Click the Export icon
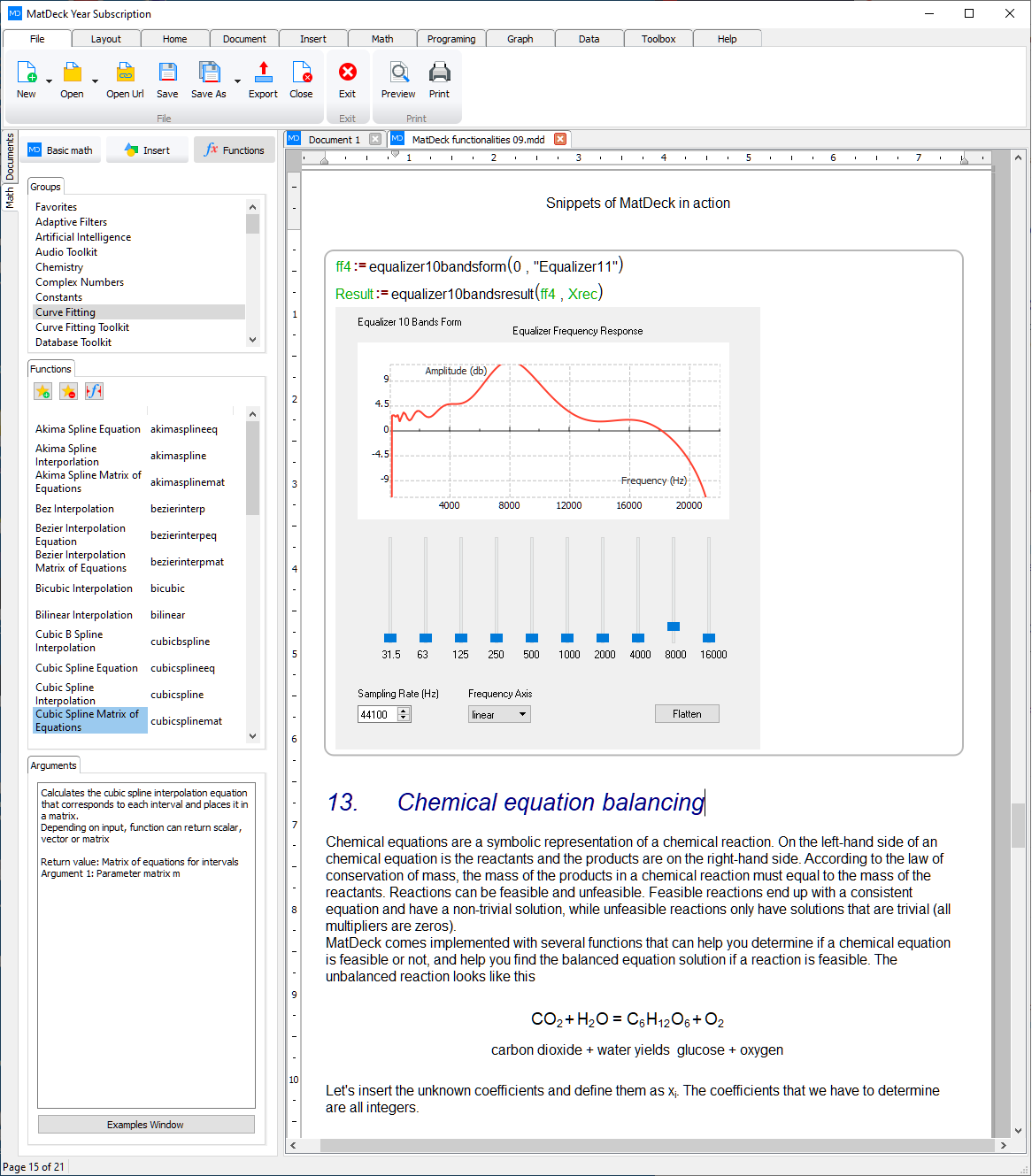1032x1176 pixels. coord(263,73)
